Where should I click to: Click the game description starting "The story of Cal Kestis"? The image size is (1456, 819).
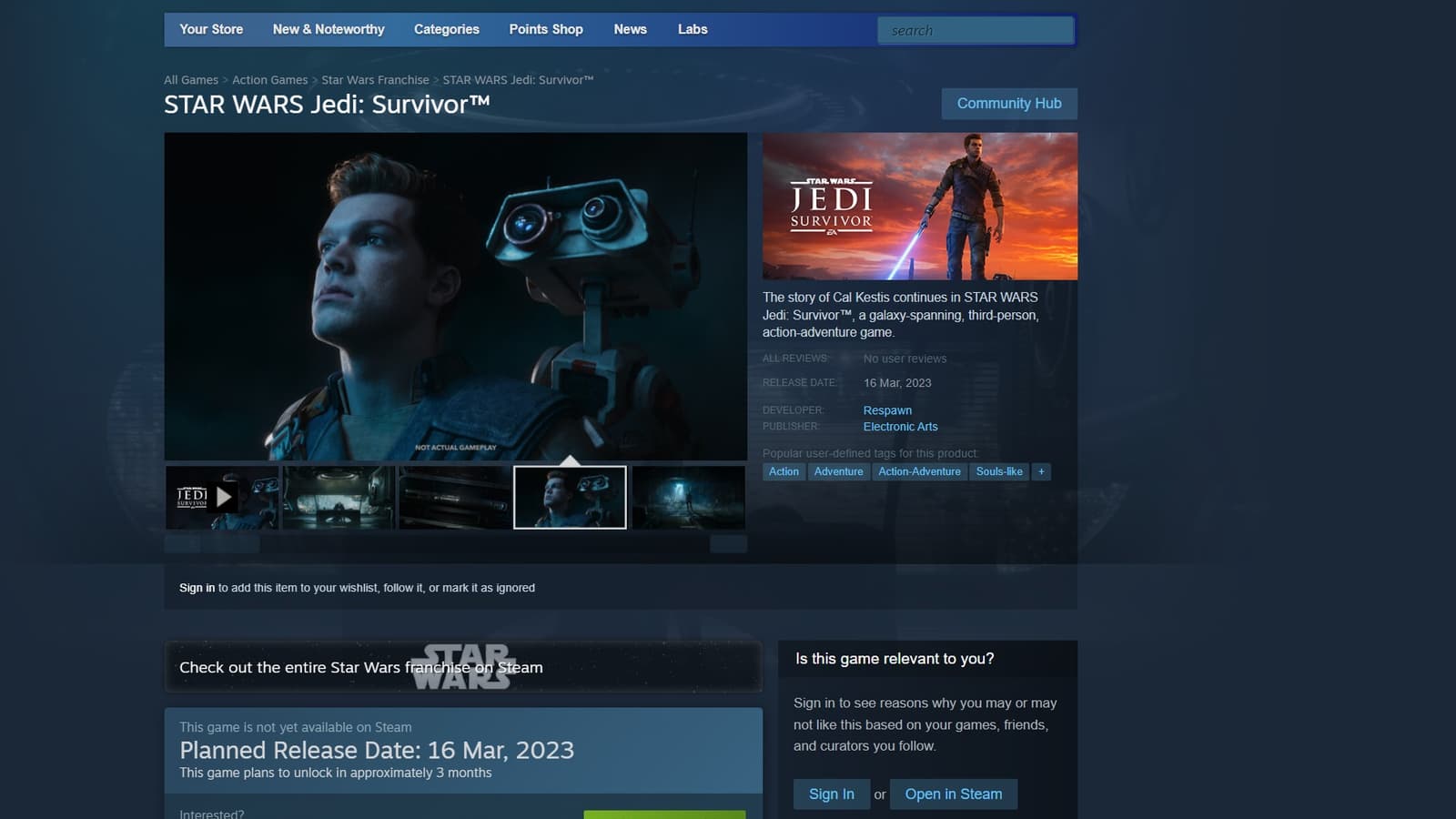click(x=901, y=315)
